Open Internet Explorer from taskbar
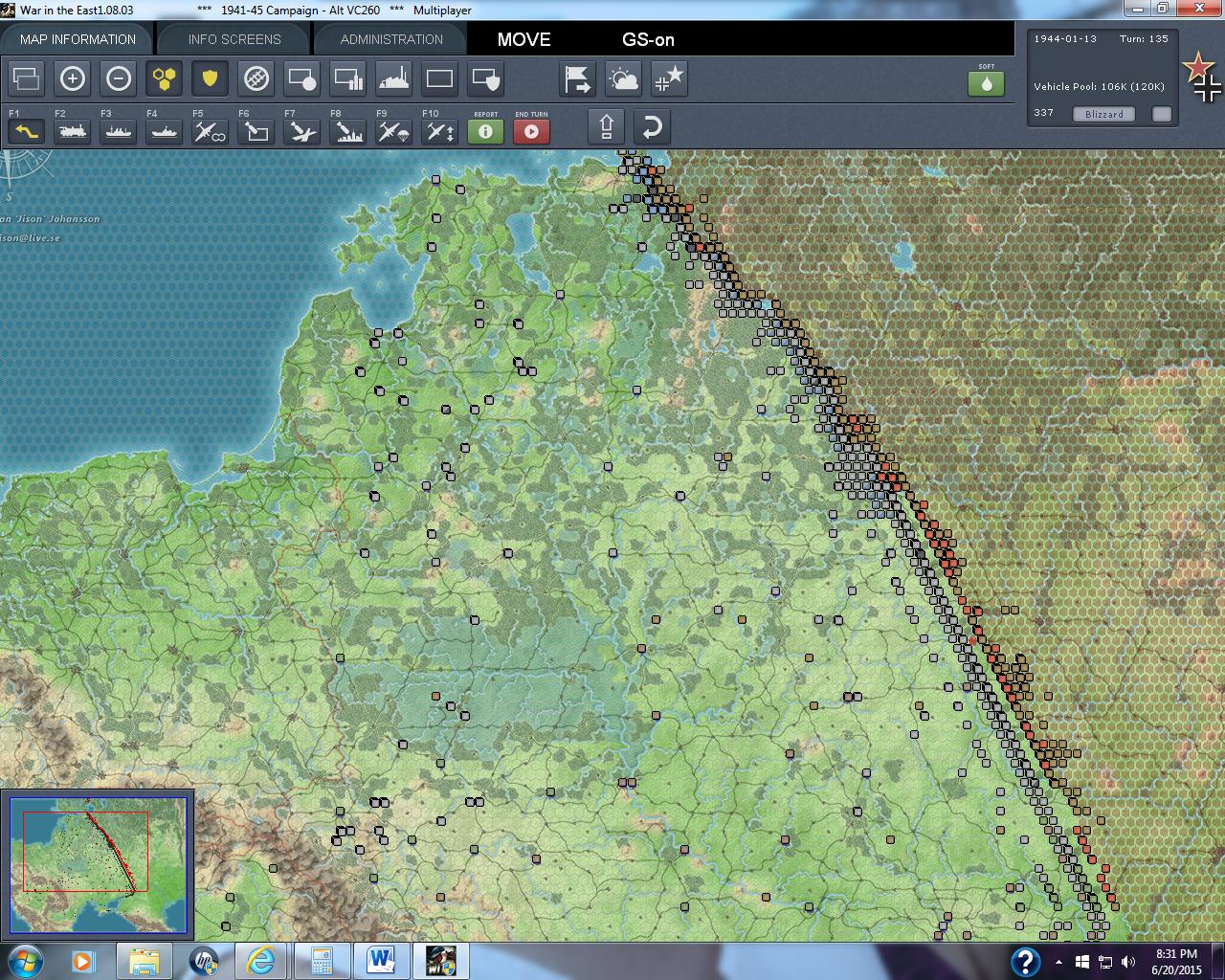Screen dimensions: 1225x980 pyautogui.click(x=261, y=961)
